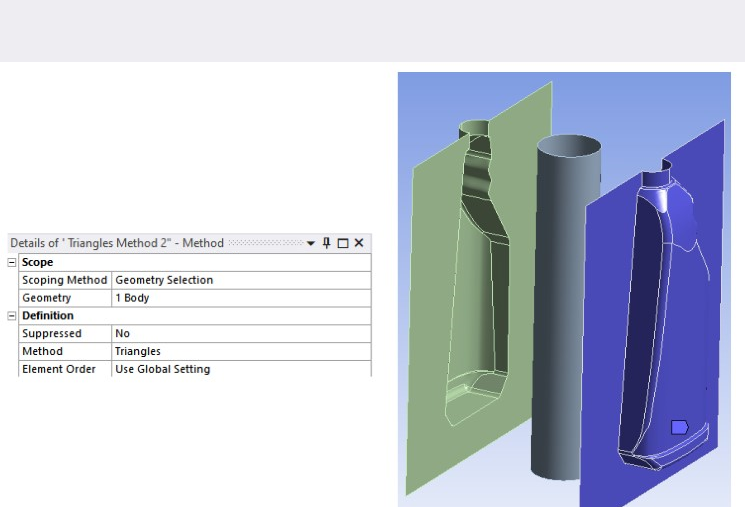745x507 pixels.
Task: Pin the Details panel with pushpin icon
Action: click(x=326, y=243)
